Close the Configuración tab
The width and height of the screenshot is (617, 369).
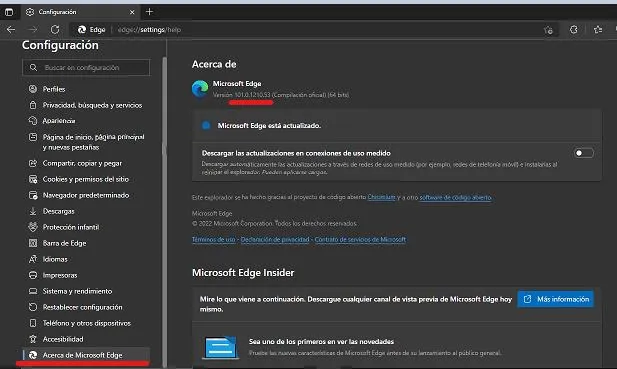click(132, 12)
